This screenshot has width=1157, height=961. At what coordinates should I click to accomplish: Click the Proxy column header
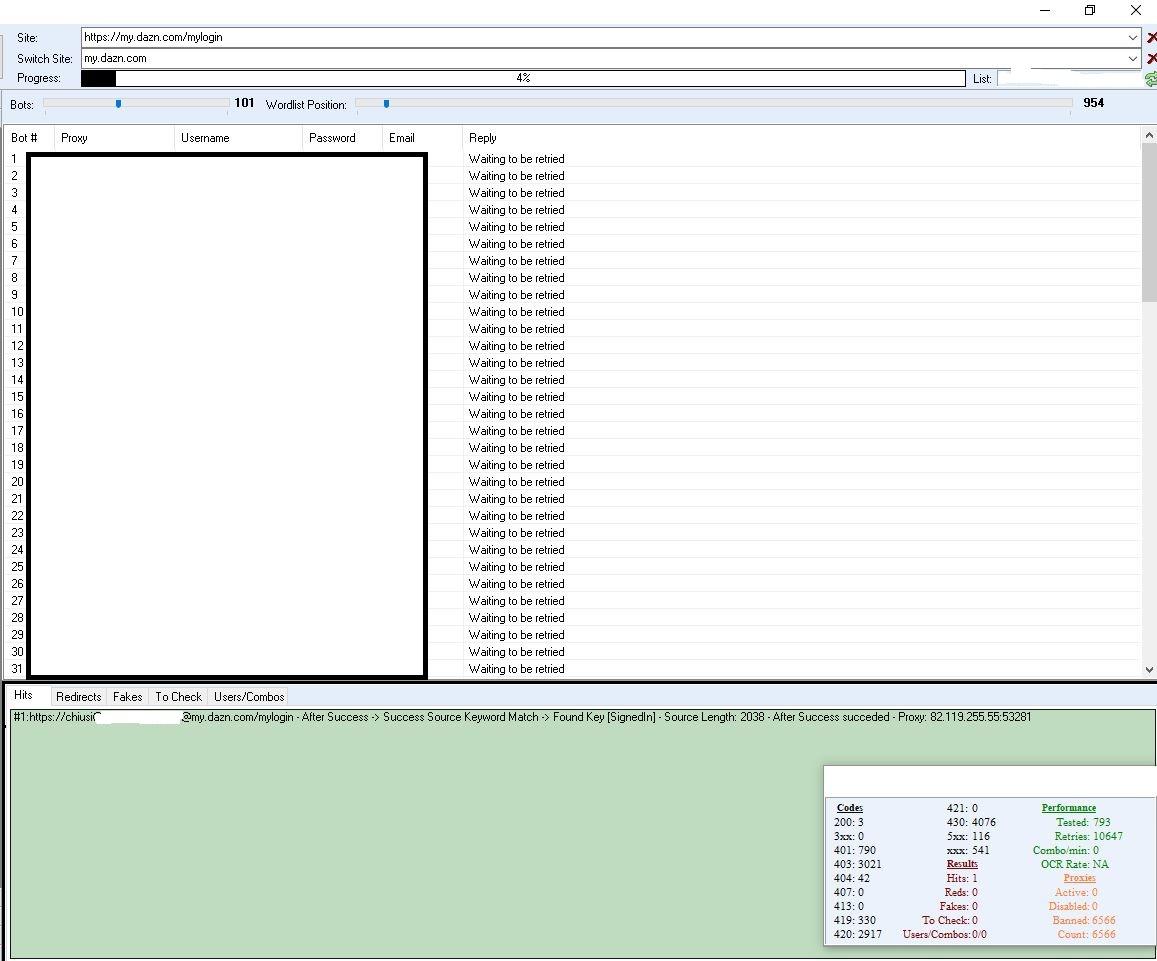[74, 138]
